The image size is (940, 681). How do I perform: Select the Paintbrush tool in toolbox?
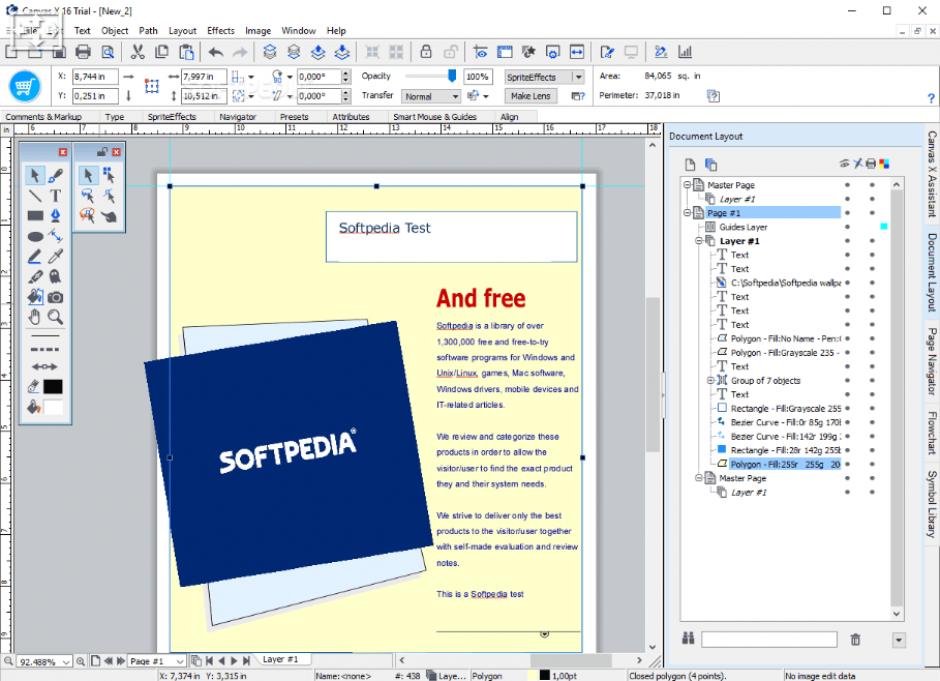tap(56, 176)
